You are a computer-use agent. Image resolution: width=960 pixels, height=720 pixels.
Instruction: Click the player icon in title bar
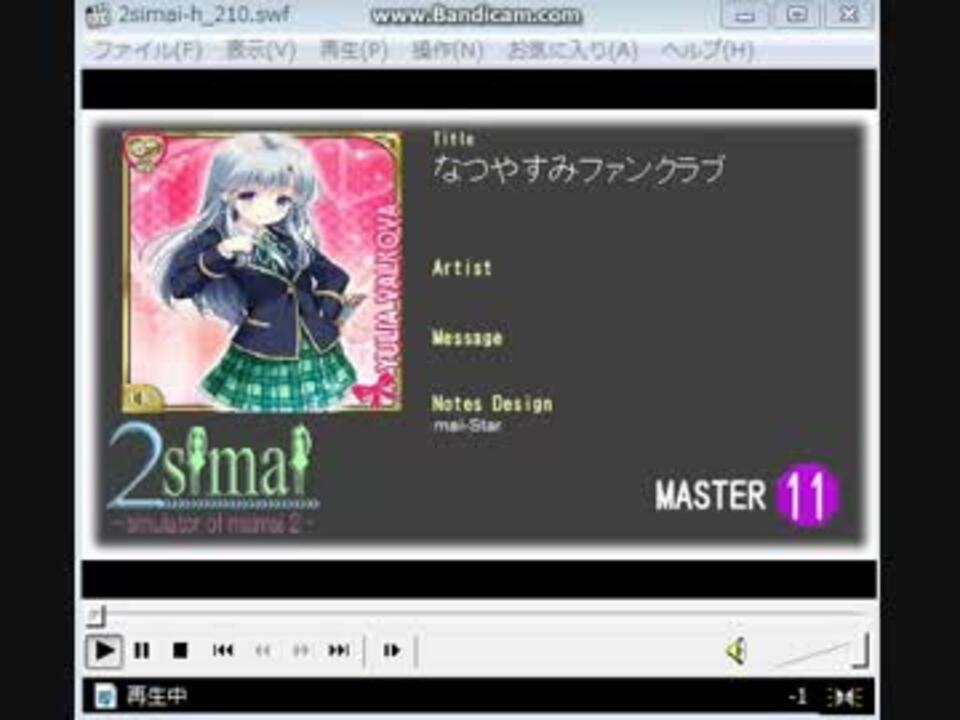[x=98, y=15]
